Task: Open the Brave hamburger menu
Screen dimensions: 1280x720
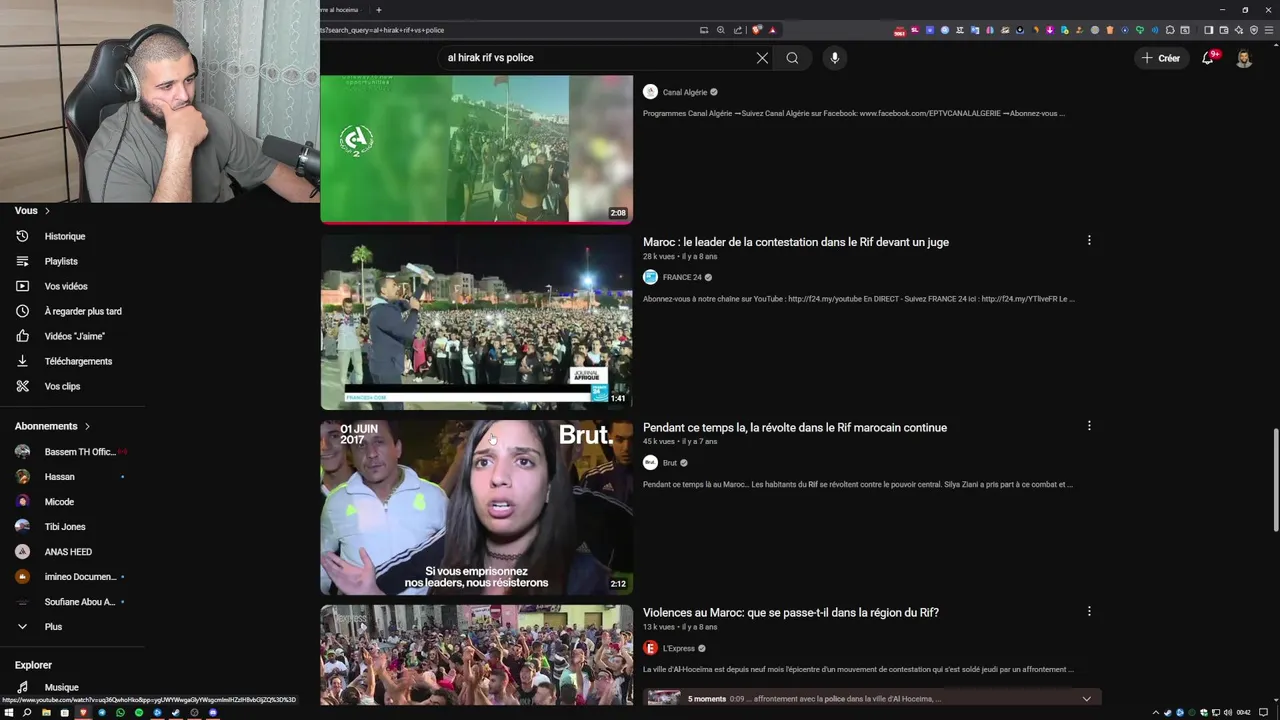Action: tap(1269, 30)
